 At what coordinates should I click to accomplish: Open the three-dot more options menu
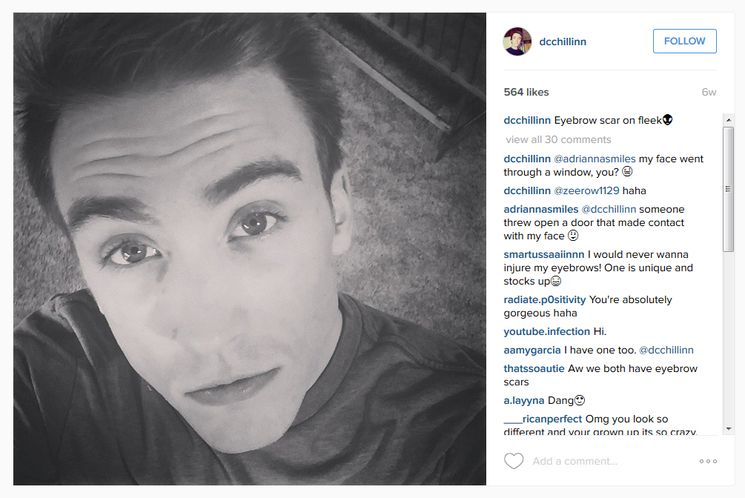click(x=708, y=461)
